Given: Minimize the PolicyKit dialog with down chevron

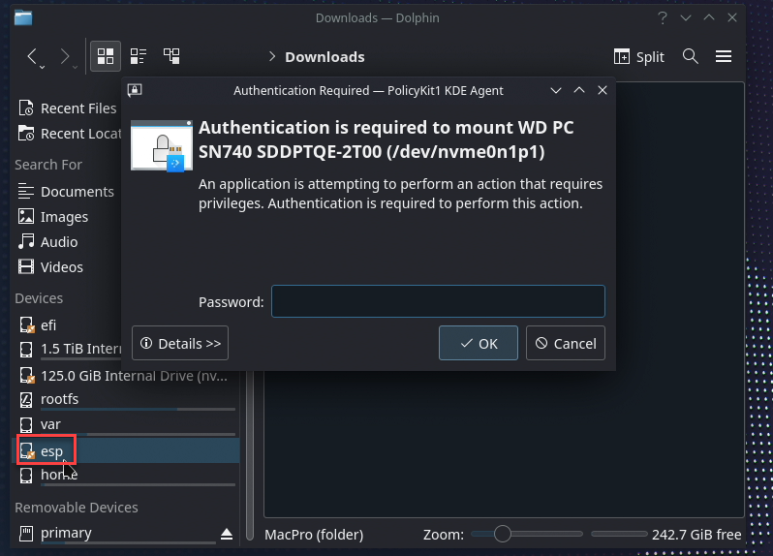Looking at the screenshot, I should click(x=556, y=90).
